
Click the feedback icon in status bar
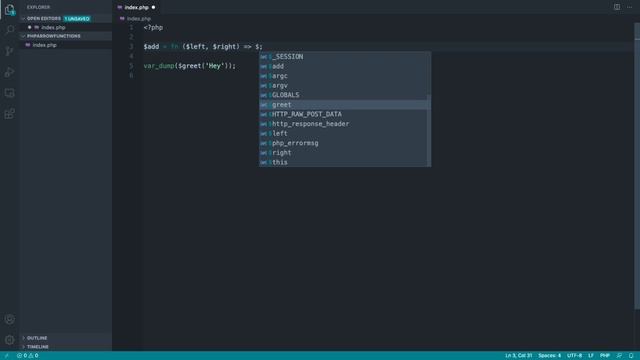[619, 356]
